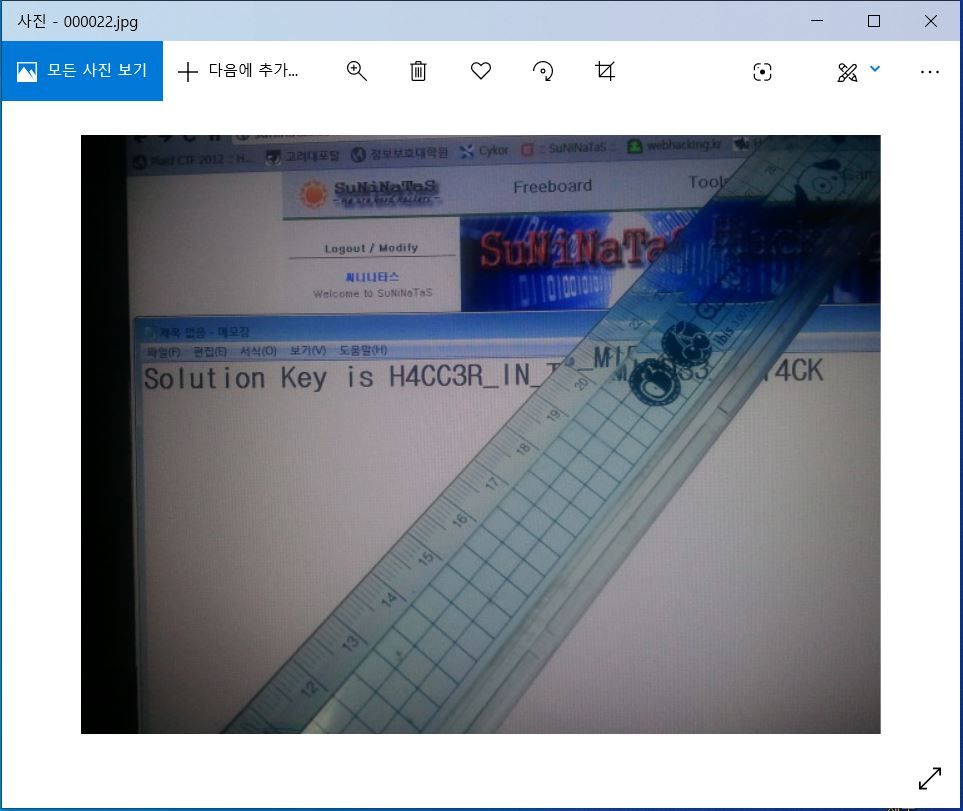Rotate the photo with the rotate icon
Image resolution: width=963 pixels, height=811 pixels.
click(x=543, y=71)
